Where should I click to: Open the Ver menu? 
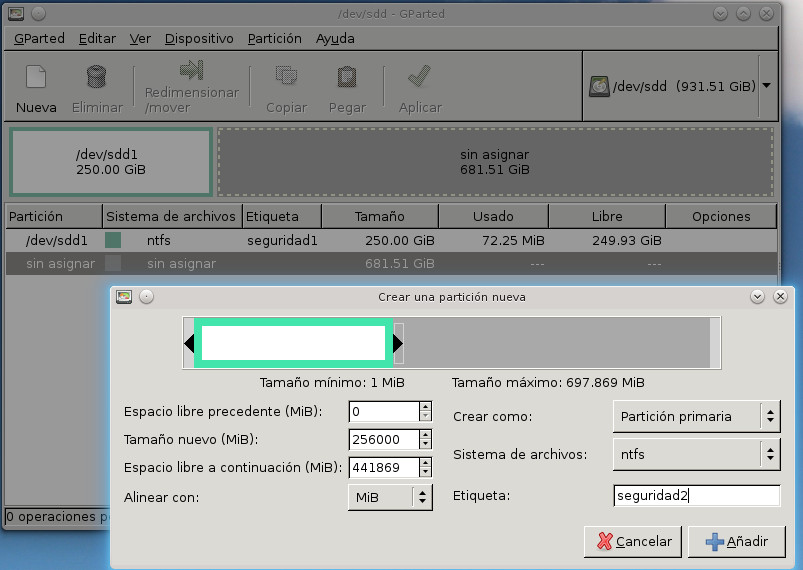click(x=140, y=38)
